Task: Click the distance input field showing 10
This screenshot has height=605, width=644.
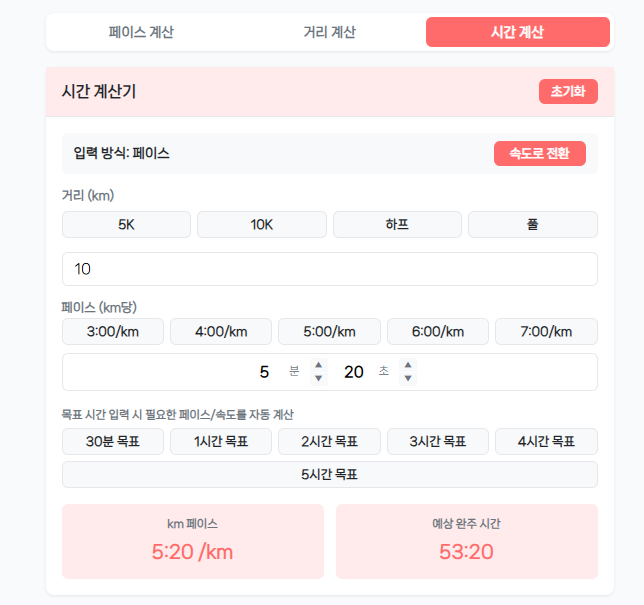Action: tap(329, 269)
